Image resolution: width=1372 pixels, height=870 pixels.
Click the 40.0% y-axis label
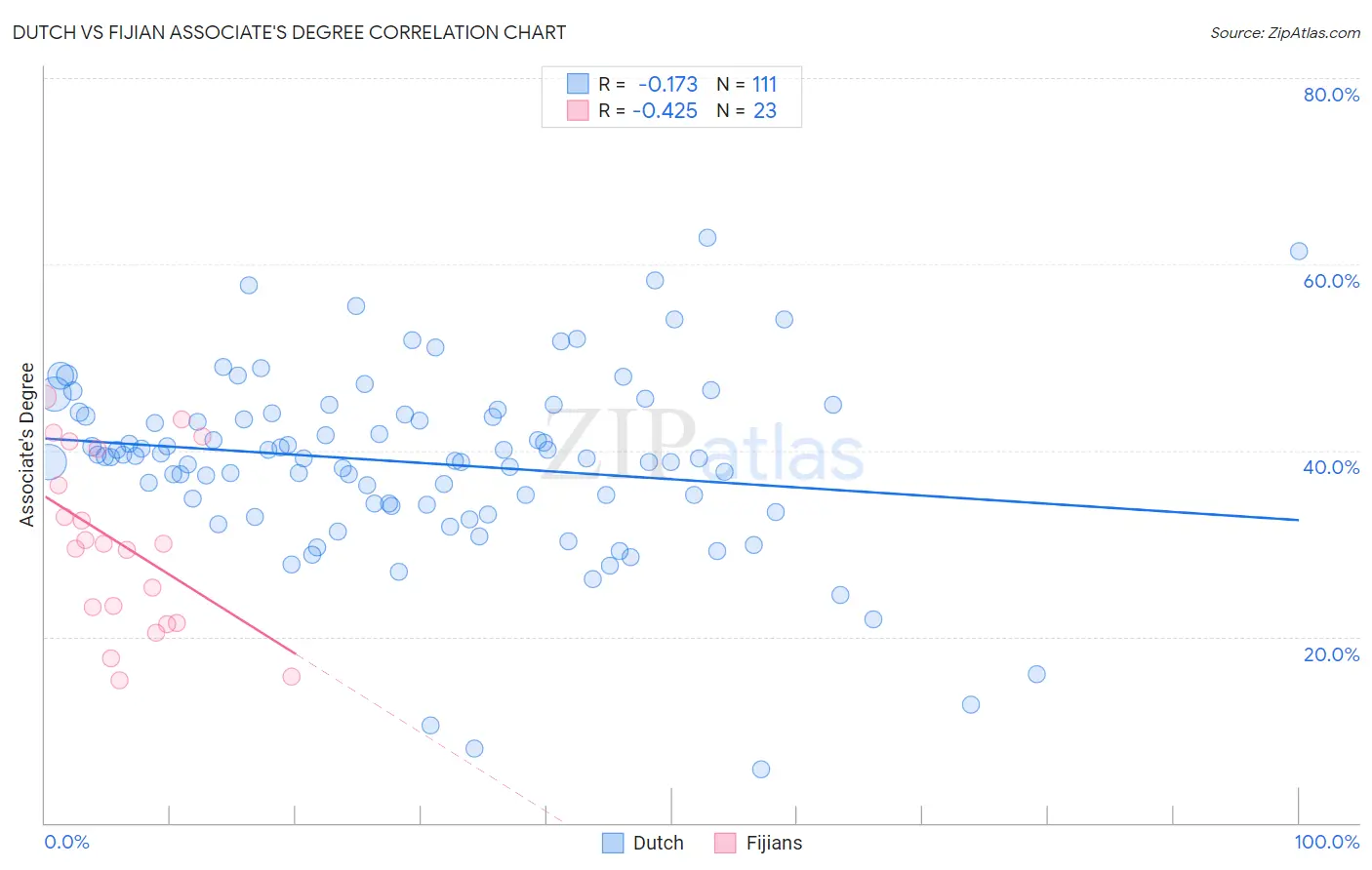[x=1331, y=467]
